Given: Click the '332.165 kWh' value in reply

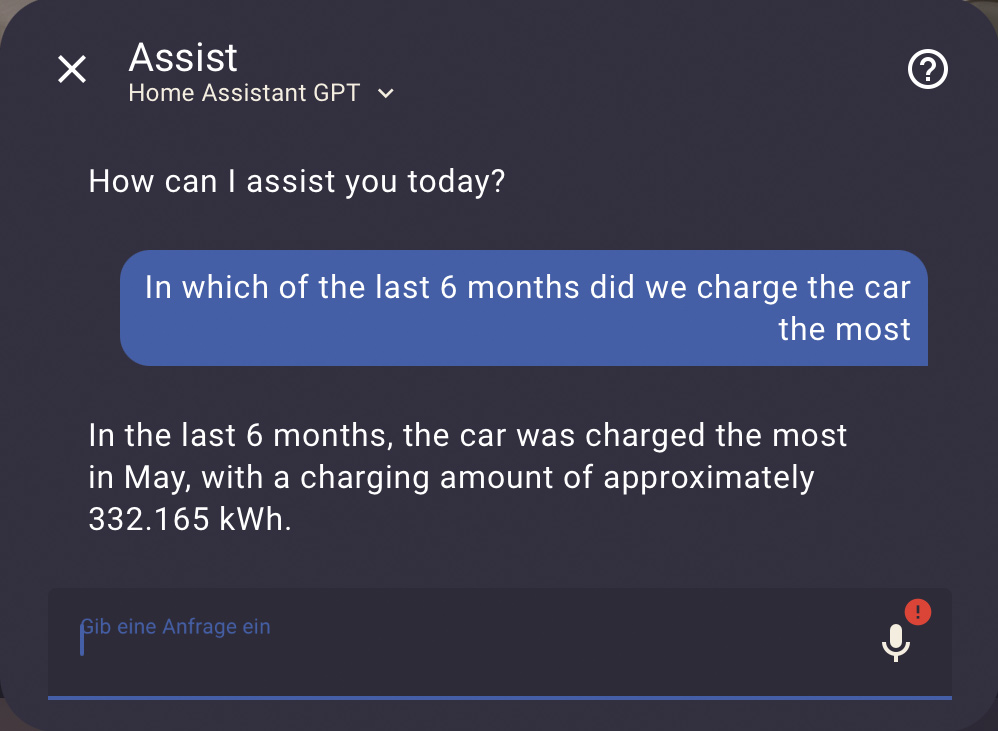Looking at the screenshot, I should click(190, 519).
